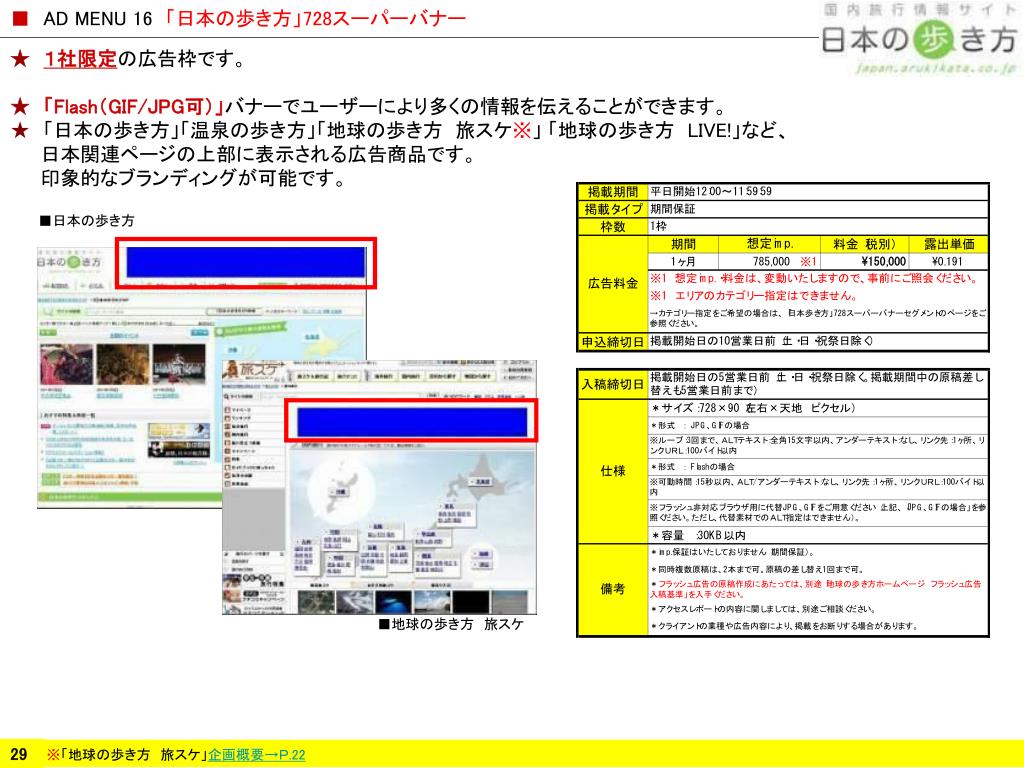Viewport: 1024px width, 768px height.
Task: Click the 期間保証 value cell
Action: pyautogui.click(x=818, y=209)
